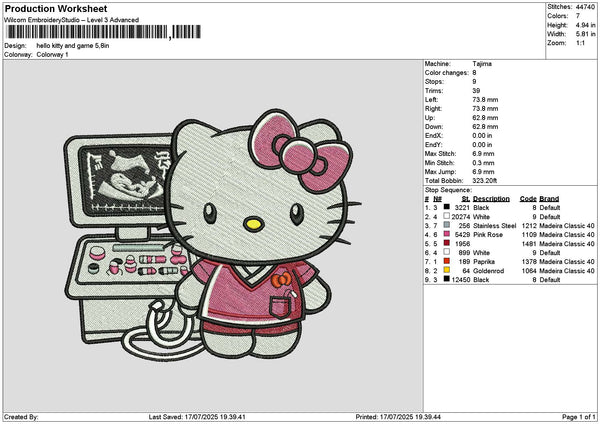
Task: Click stitch count 12450 in stop sequence
Action: click(461, 280)
